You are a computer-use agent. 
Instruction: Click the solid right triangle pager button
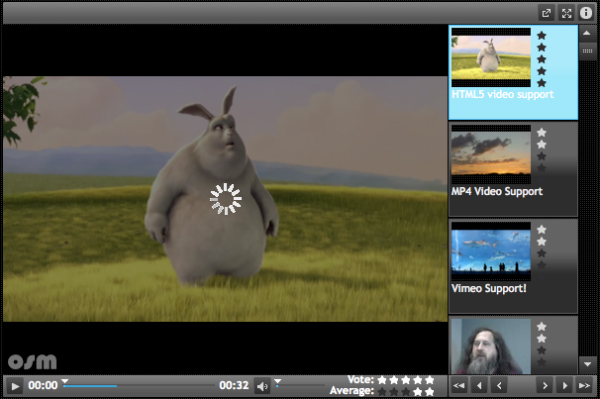pyautogui.click(x=564, y=385)
